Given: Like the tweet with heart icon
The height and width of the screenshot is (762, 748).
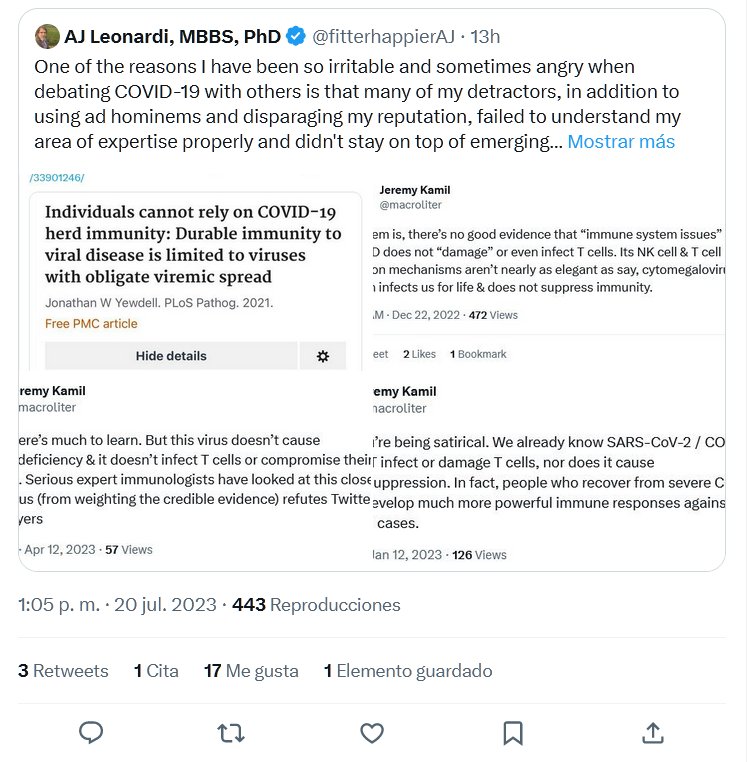Looking at the screenshot, I should 372,733.
